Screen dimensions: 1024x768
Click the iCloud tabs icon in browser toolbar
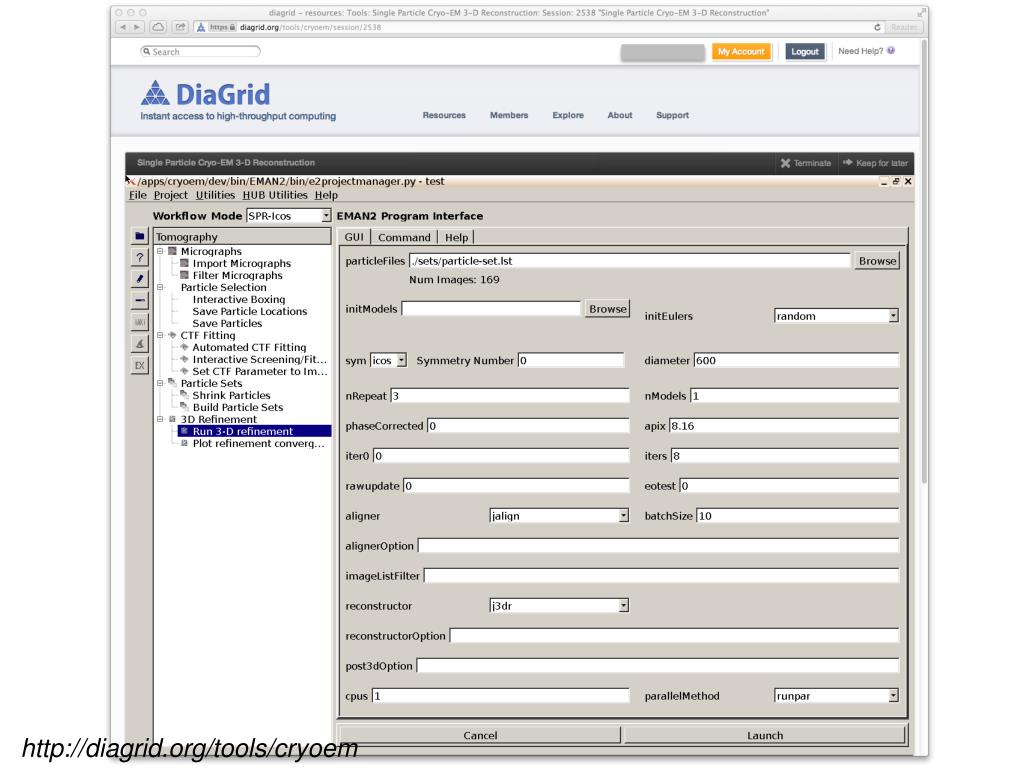point(158,27)
